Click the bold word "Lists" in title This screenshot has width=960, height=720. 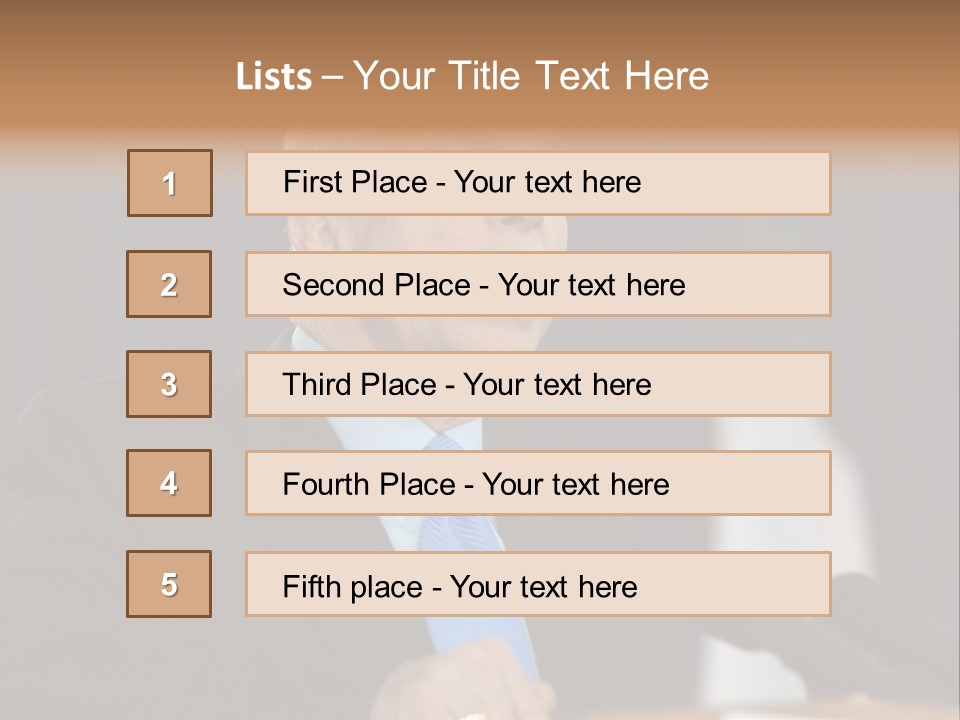click(x=274, y=77)
